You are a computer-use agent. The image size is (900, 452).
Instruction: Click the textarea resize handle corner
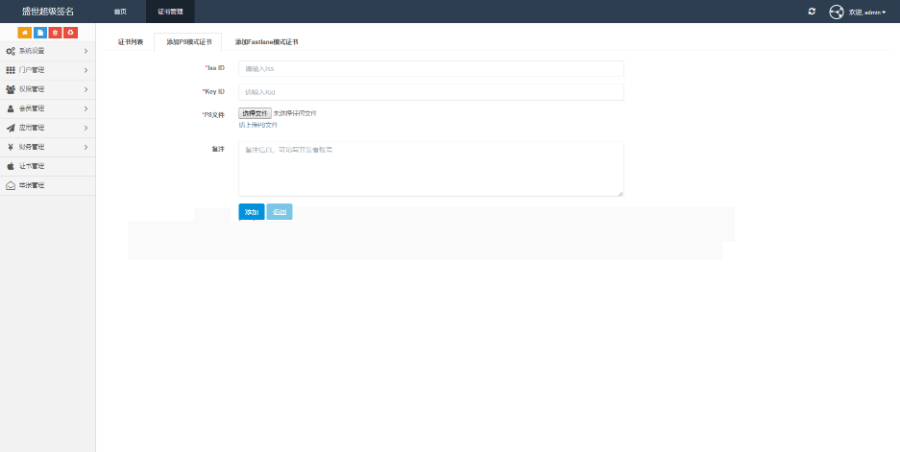[620, 194]
